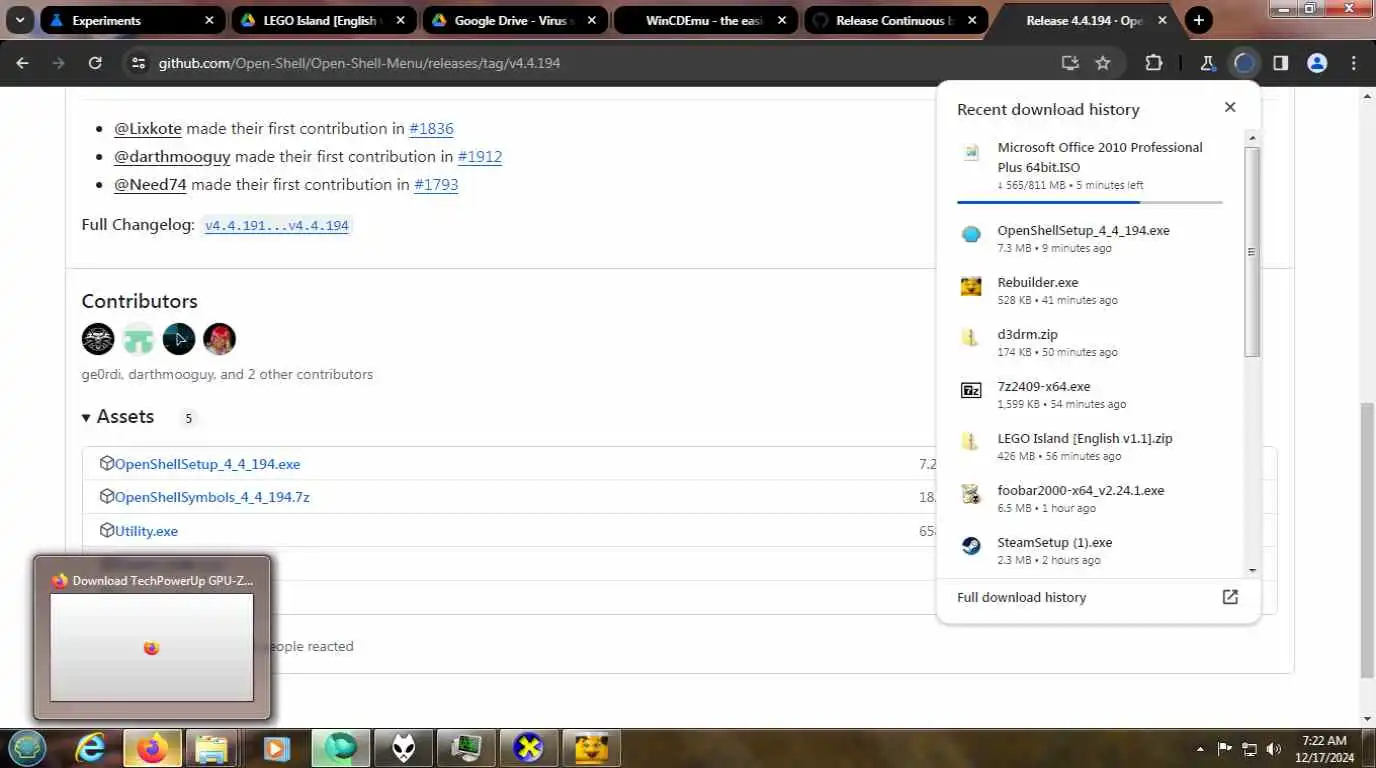1376x768 pixels.
Task: Open d3drm.zip from download history
Action: pyautogui.click(x=1090, y=342)
